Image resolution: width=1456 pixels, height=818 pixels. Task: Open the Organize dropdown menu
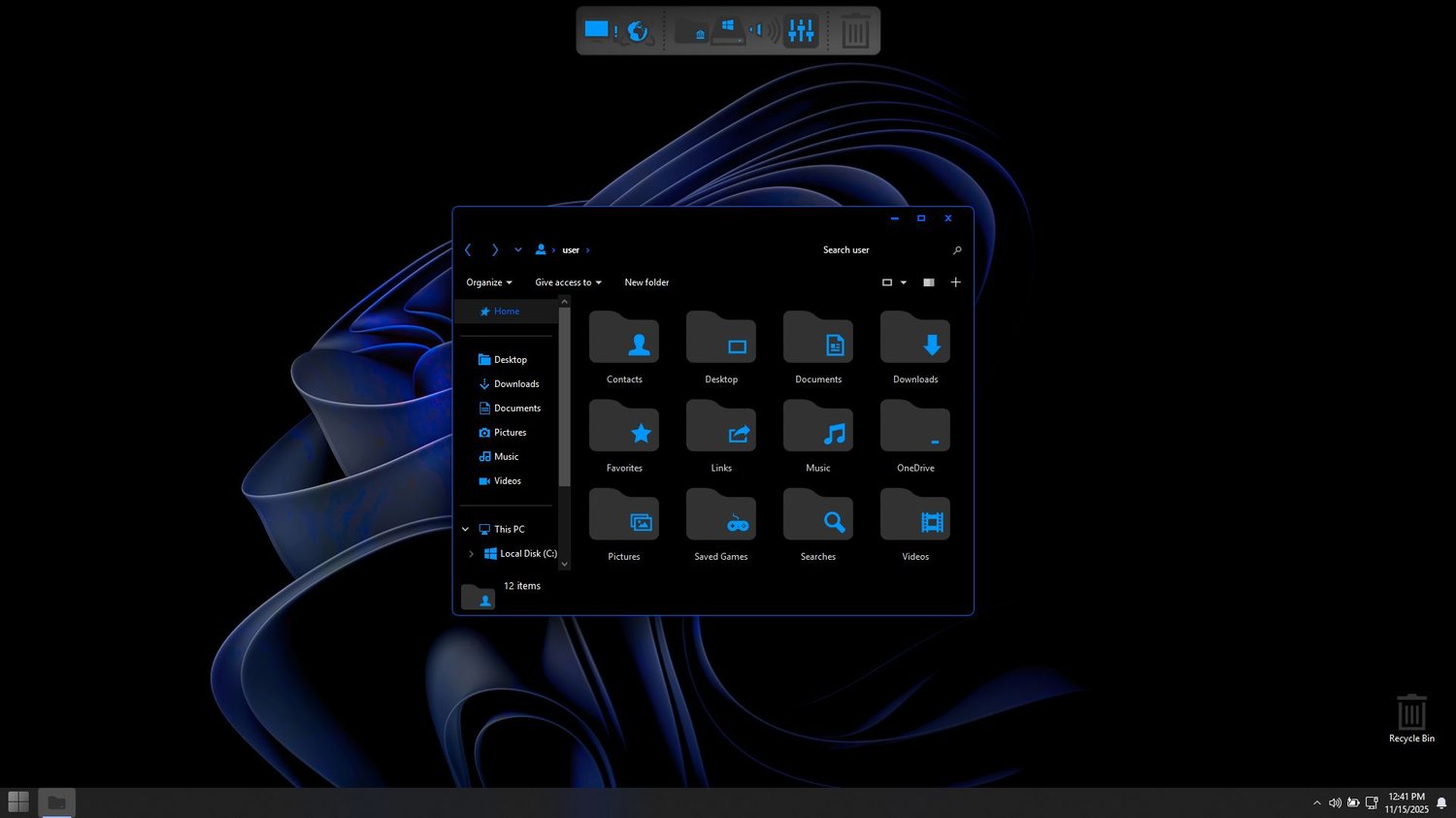[x=488, y=282]
